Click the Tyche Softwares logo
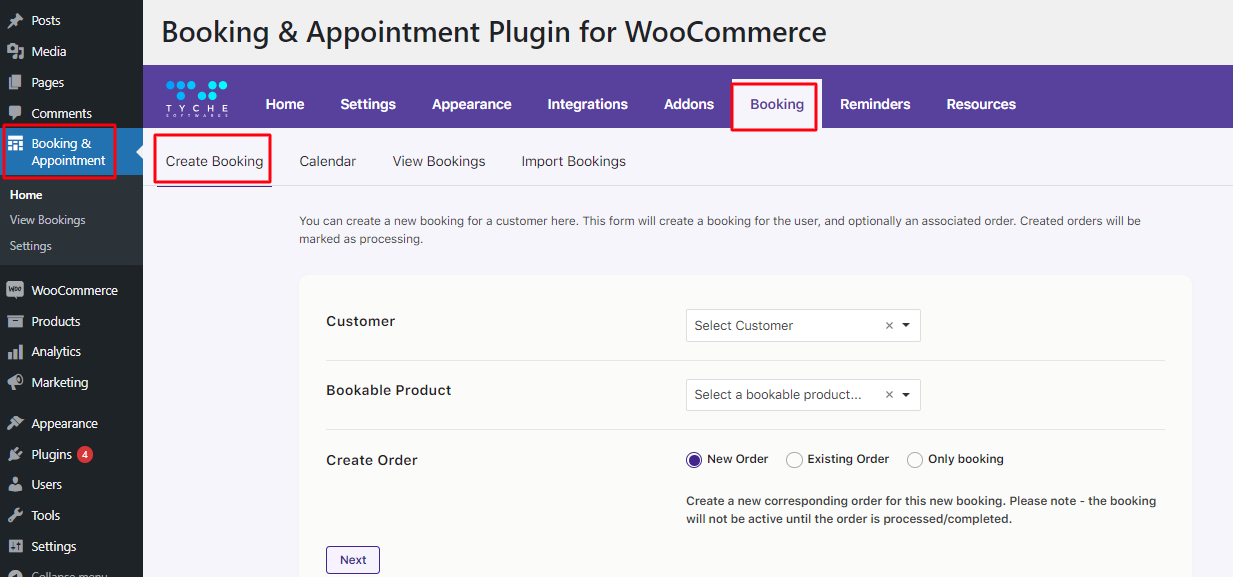The width and height of the screenshot is (1233, 577). pos(197,99)
